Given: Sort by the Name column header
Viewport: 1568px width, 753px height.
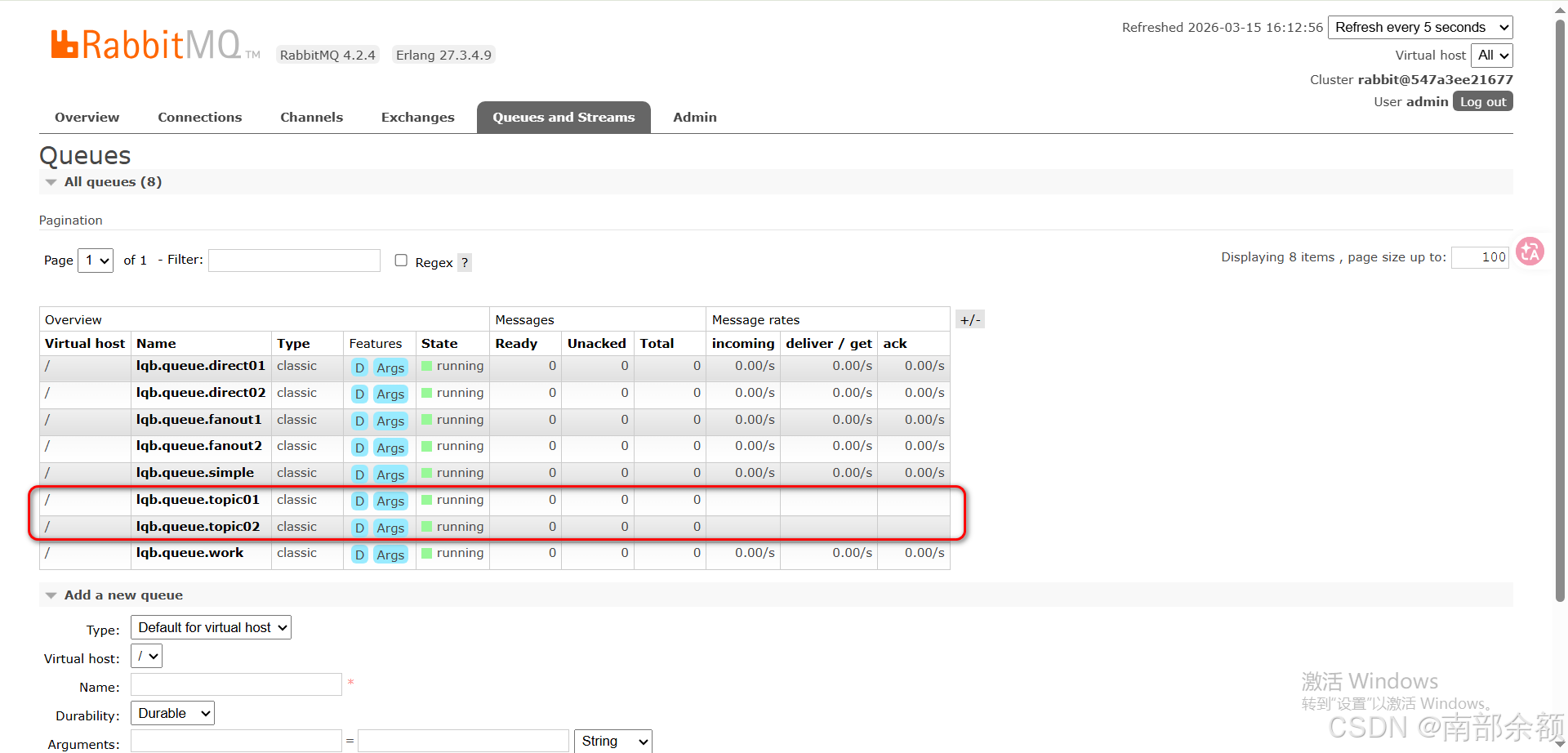Looking at the screenshot, I should click(x=156, y=344).
